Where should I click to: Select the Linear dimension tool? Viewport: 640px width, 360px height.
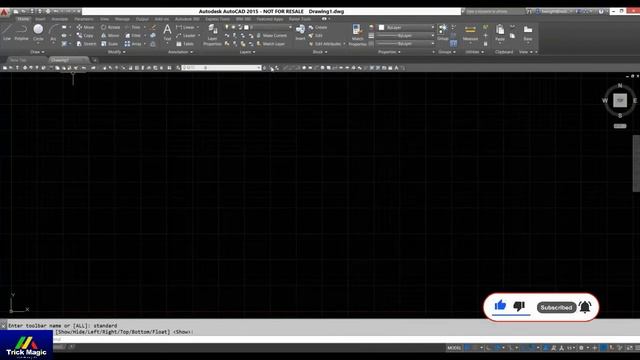tap(185, 27)
